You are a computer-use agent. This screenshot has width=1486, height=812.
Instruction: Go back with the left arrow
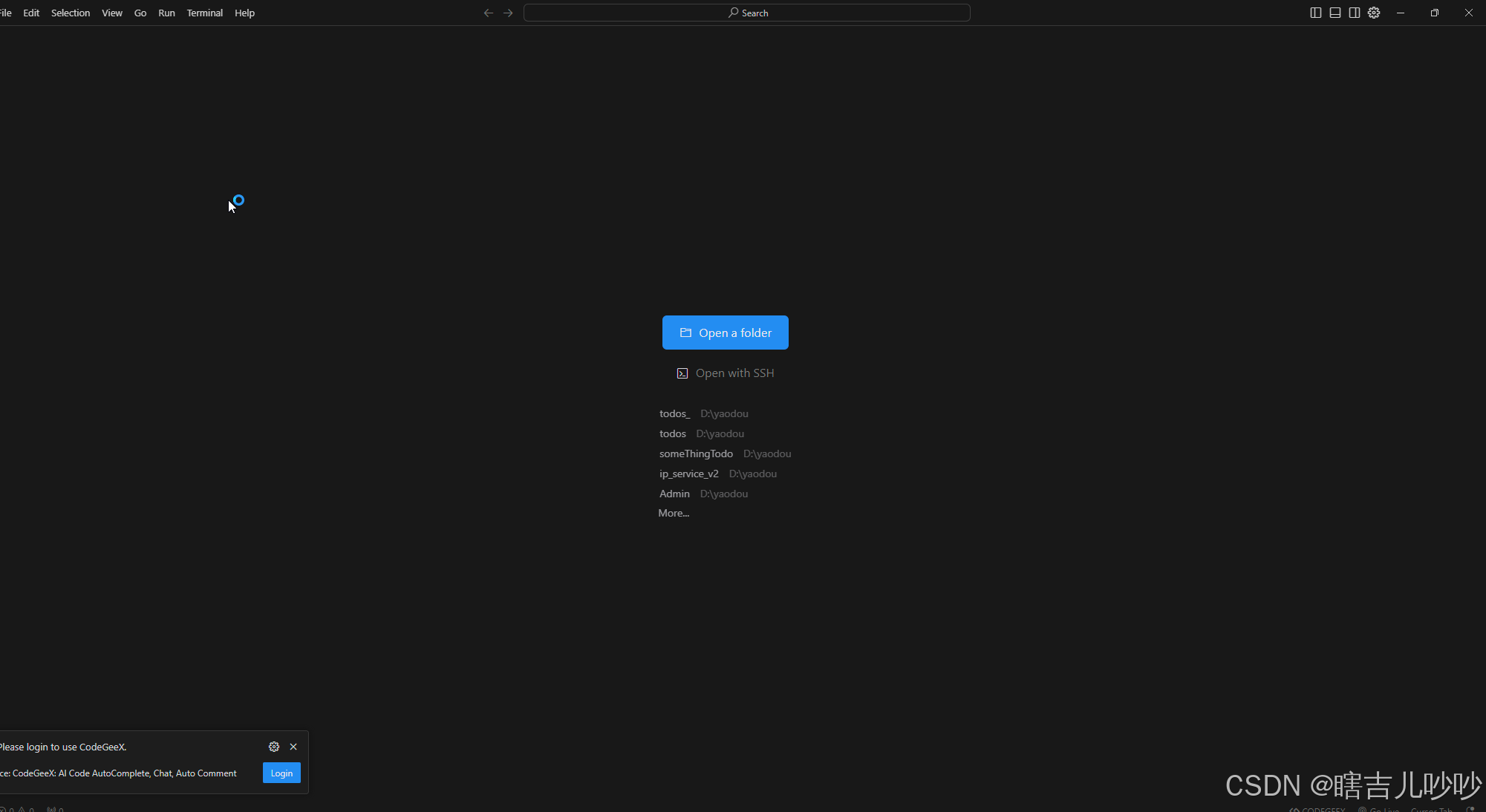tap(488, 13)
